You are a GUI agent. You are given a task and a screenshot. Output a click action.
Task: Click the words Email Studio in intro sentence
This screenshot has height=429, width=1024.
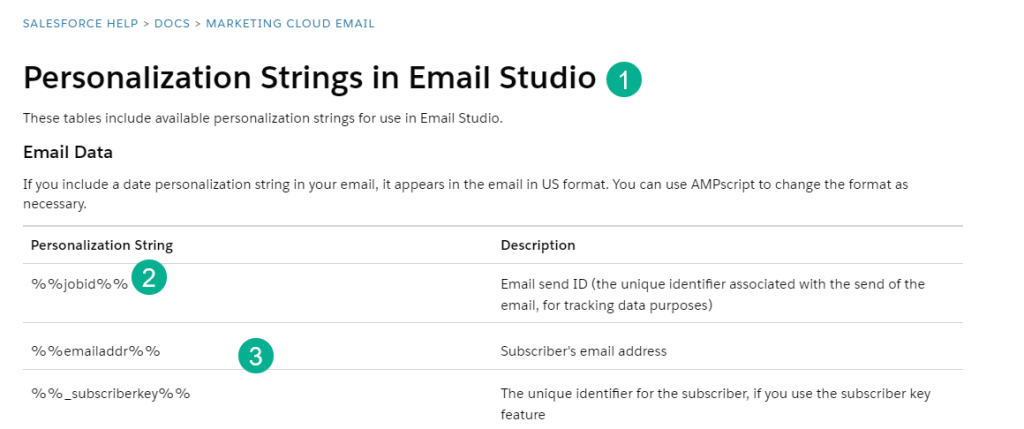(465, 119)
